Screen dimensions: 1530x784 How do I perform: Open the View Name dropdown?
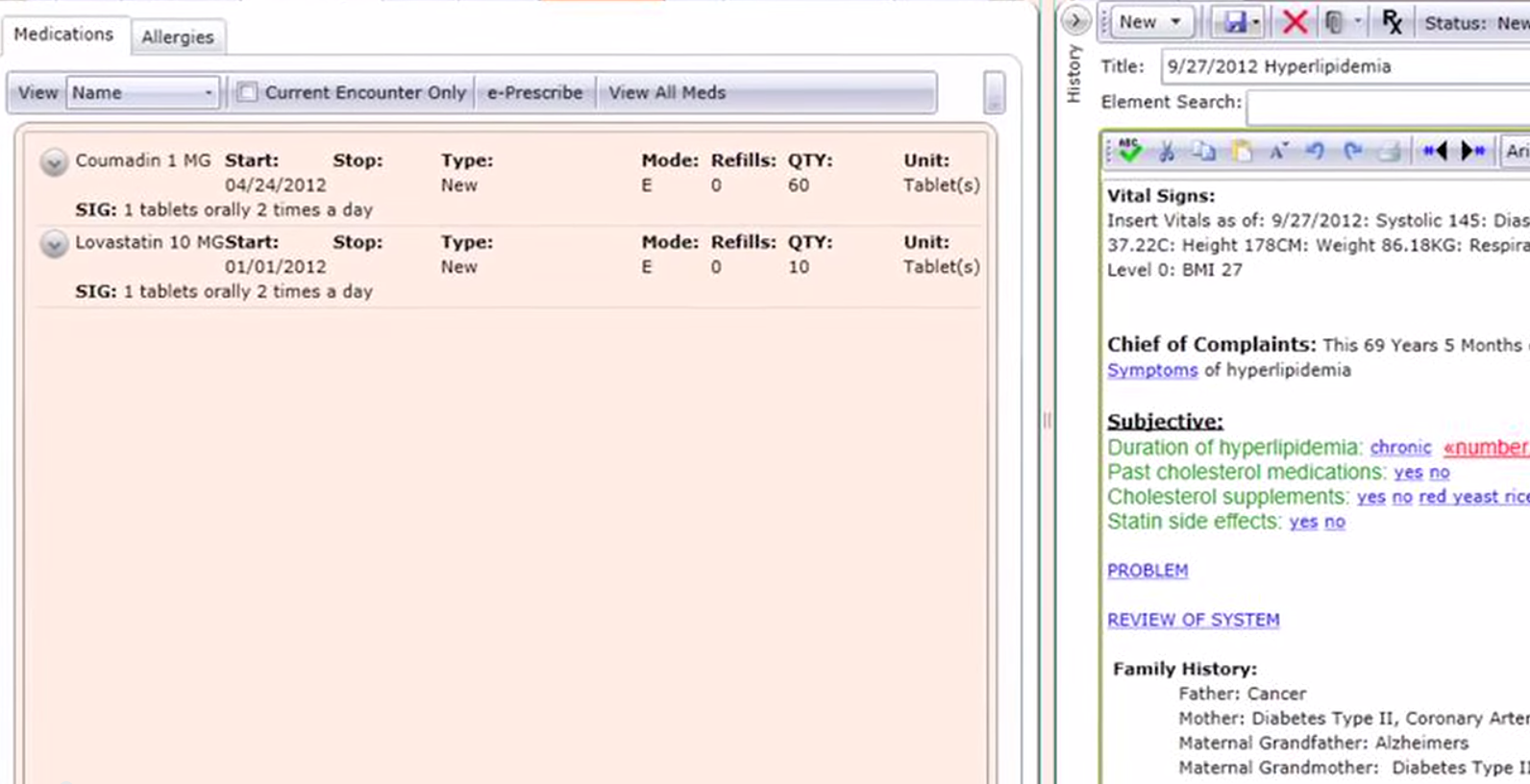142,92
